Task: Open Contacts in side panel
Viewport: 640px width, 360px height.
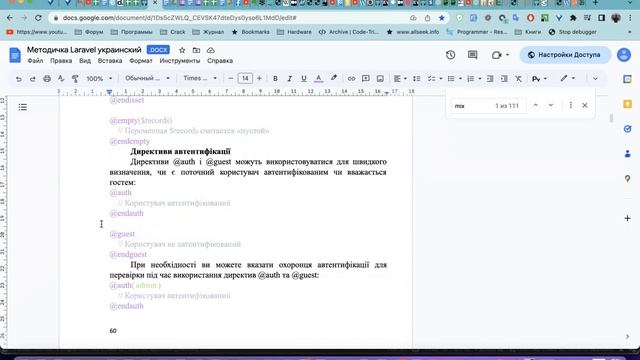Action: 628,154
